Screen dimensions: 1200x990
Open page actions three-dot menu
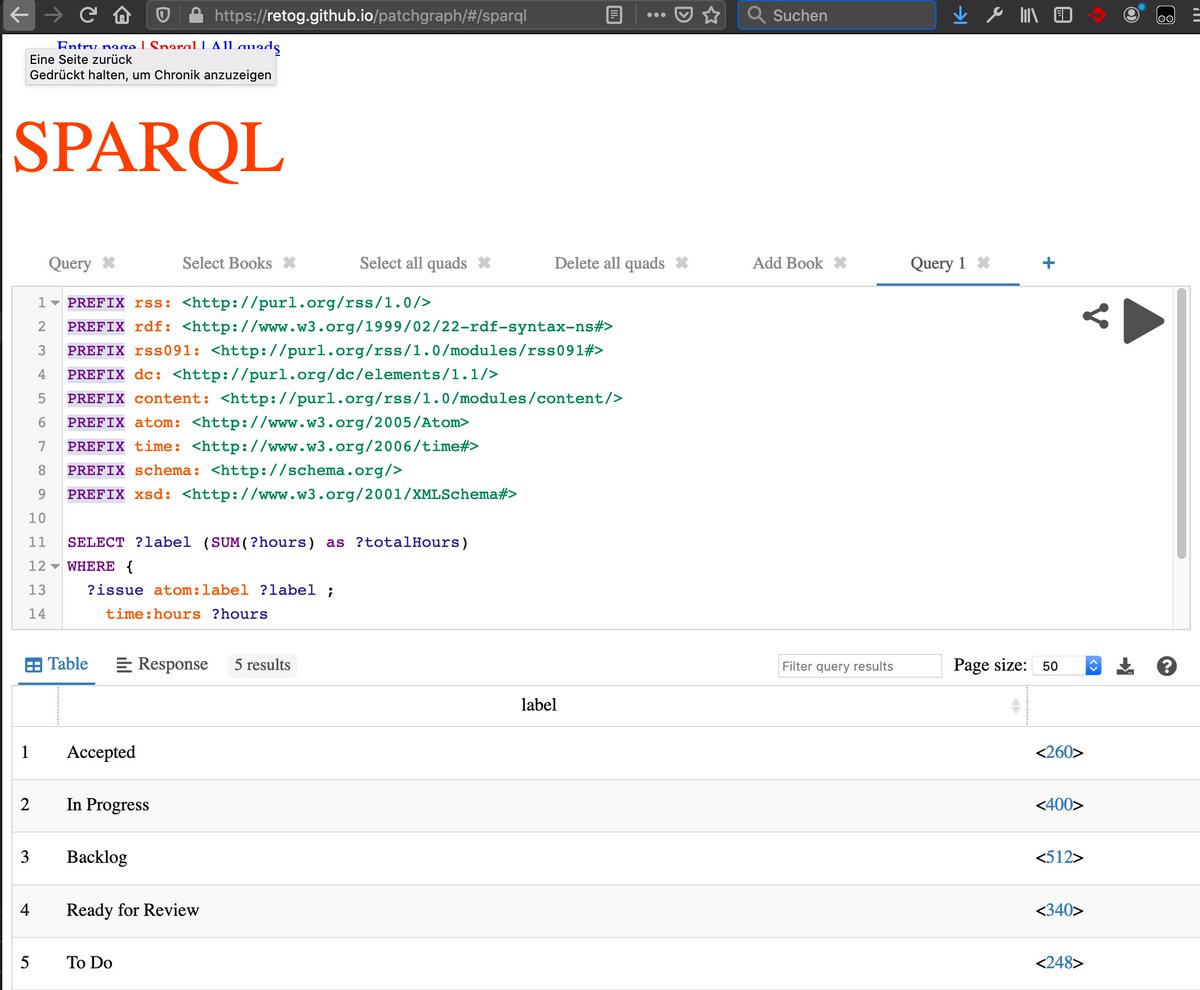(656, 15)
